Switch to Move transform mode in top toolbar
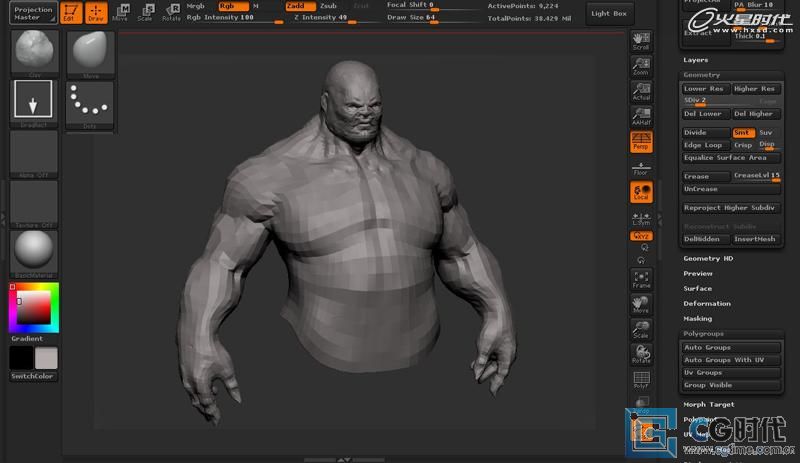The width and height of the screenshot is (800, 463). tap(120, 13)
